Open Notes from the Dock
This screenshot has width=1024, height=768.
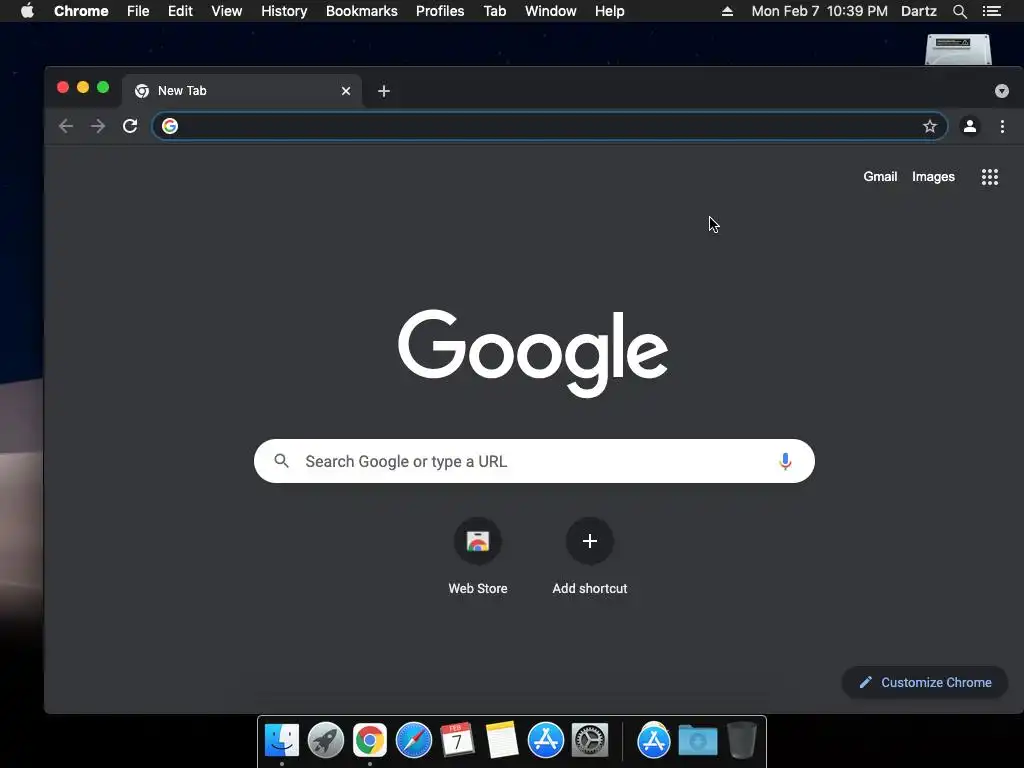click(502, 741)
